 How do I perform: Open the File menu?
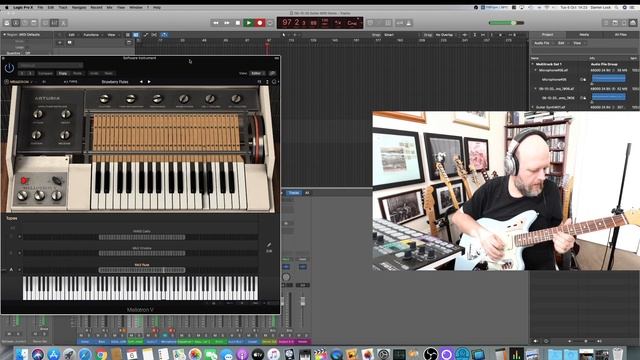(x=40, y=7)
